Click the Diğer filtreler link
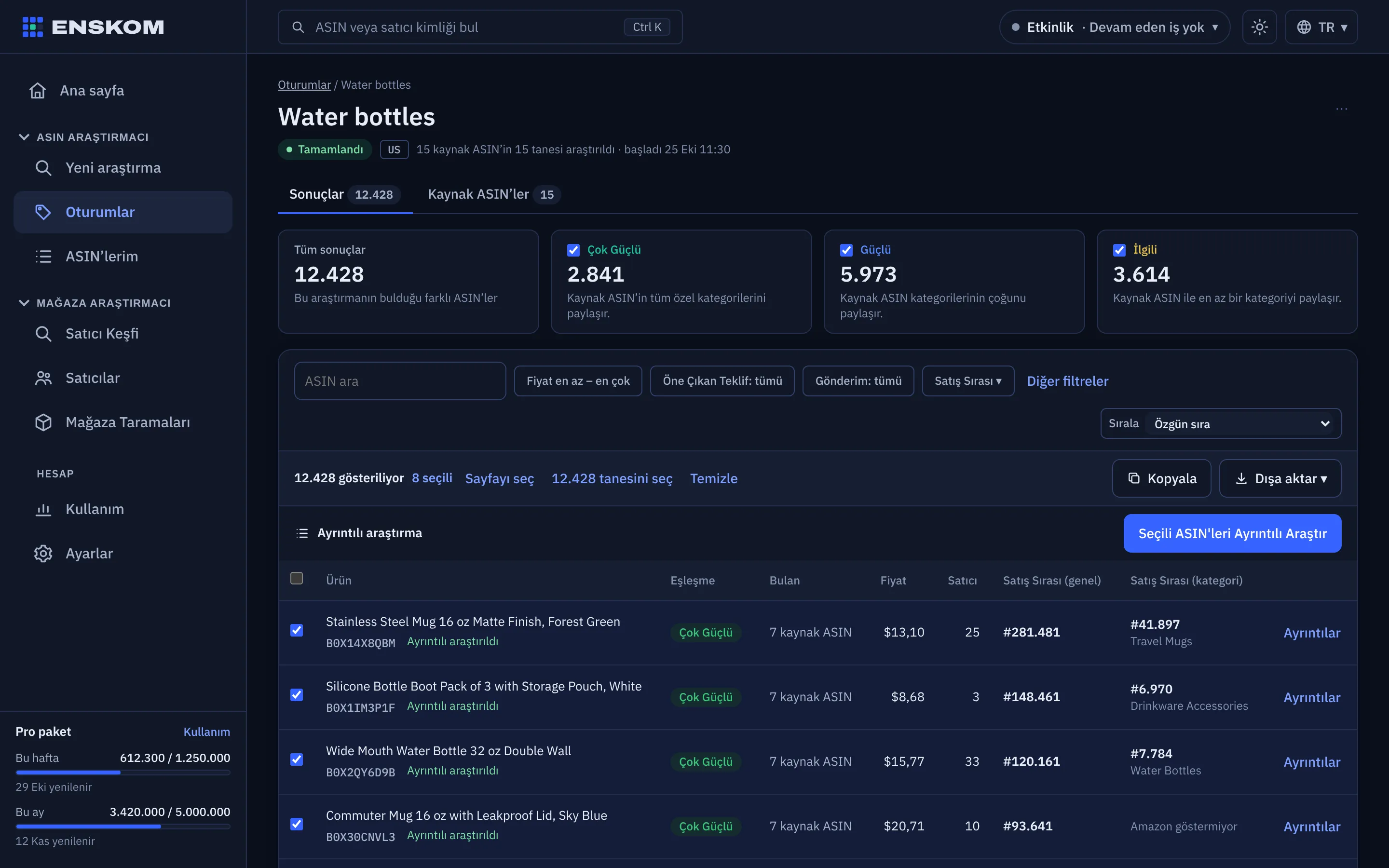 [x=1068, y=381]
